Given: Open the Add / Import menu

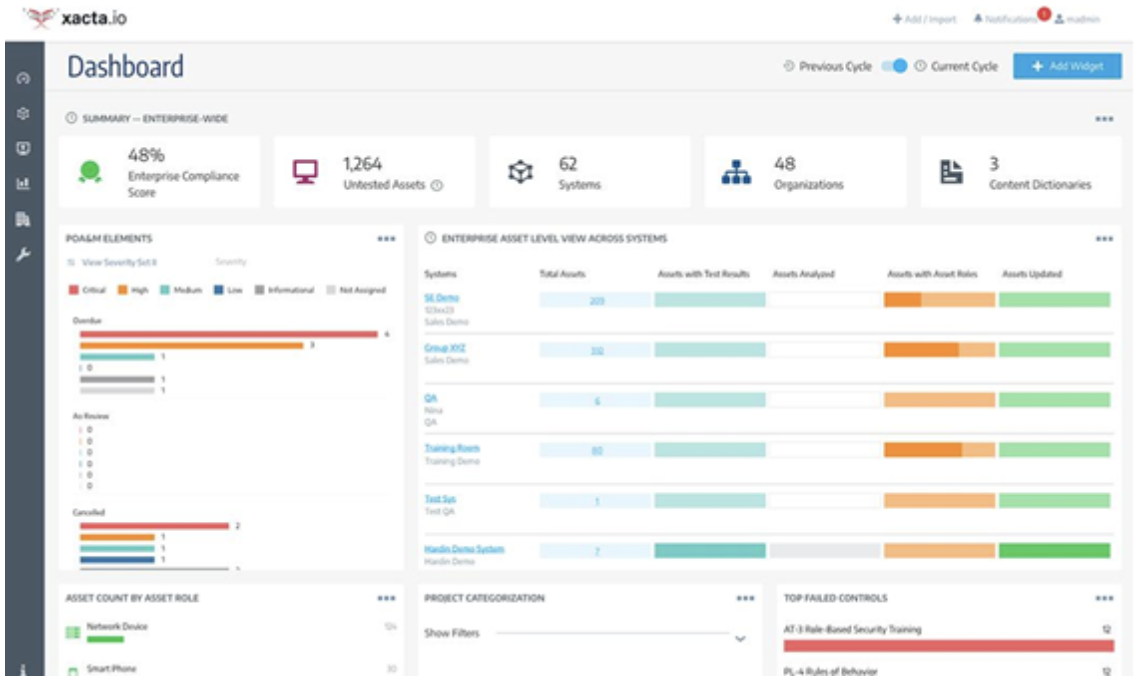Looking at the screenshot, I should pyautogui.click(x=924, y=19).
